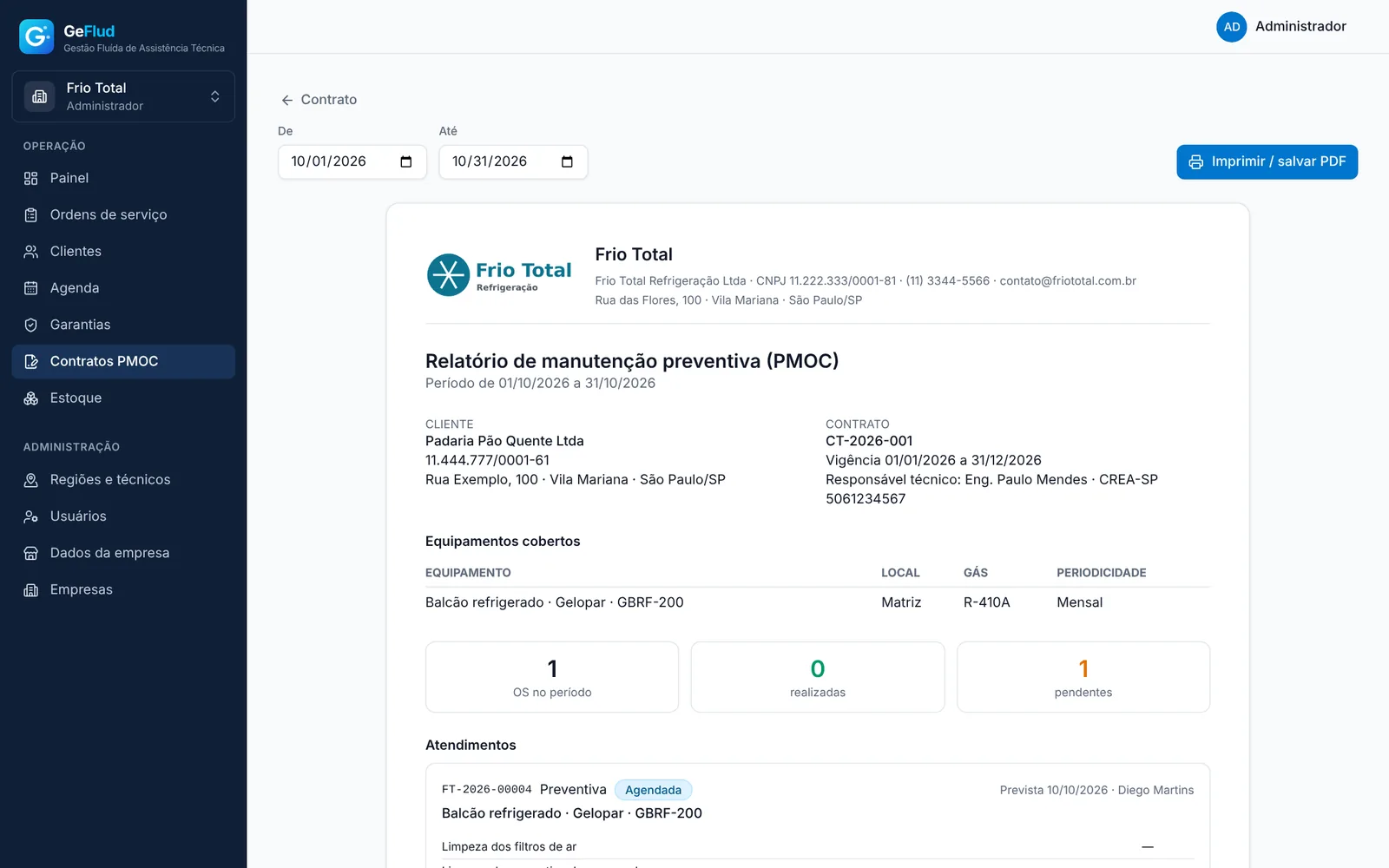1389x868 pixels.
Task: Click Imprimir / salvar PDF button
Action: [1267, 161]
